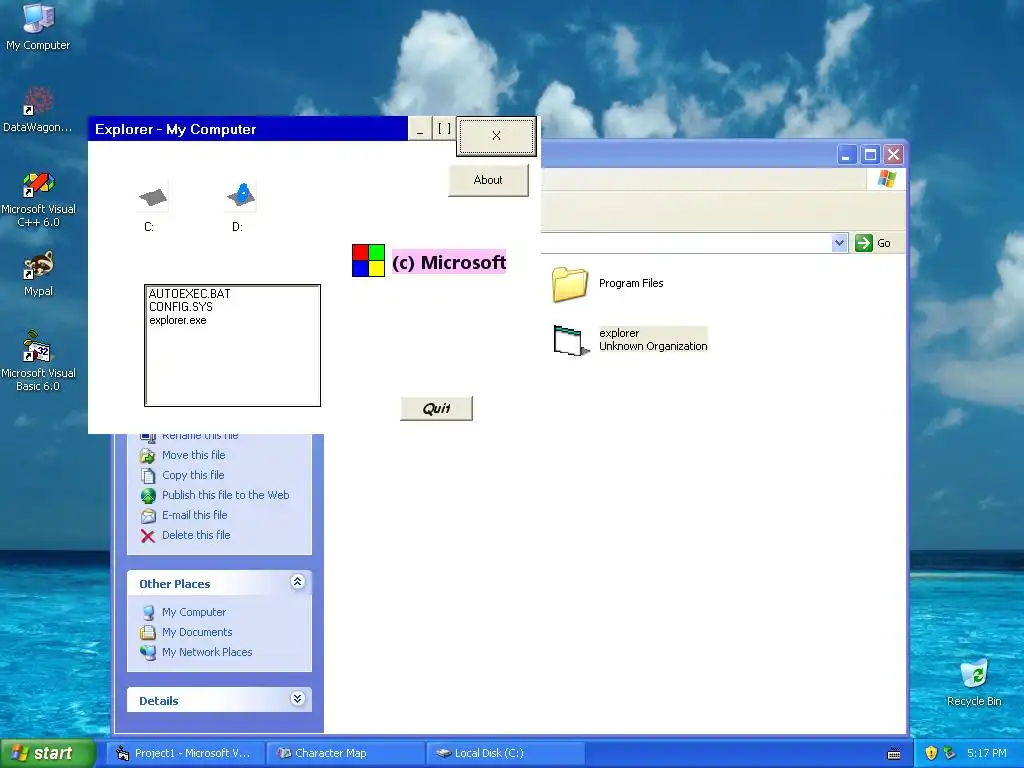Close the Local Disk (C:) window
The height and width of the screenshot is (768, 1024).
pyautogui.click(x=893, y=155)
